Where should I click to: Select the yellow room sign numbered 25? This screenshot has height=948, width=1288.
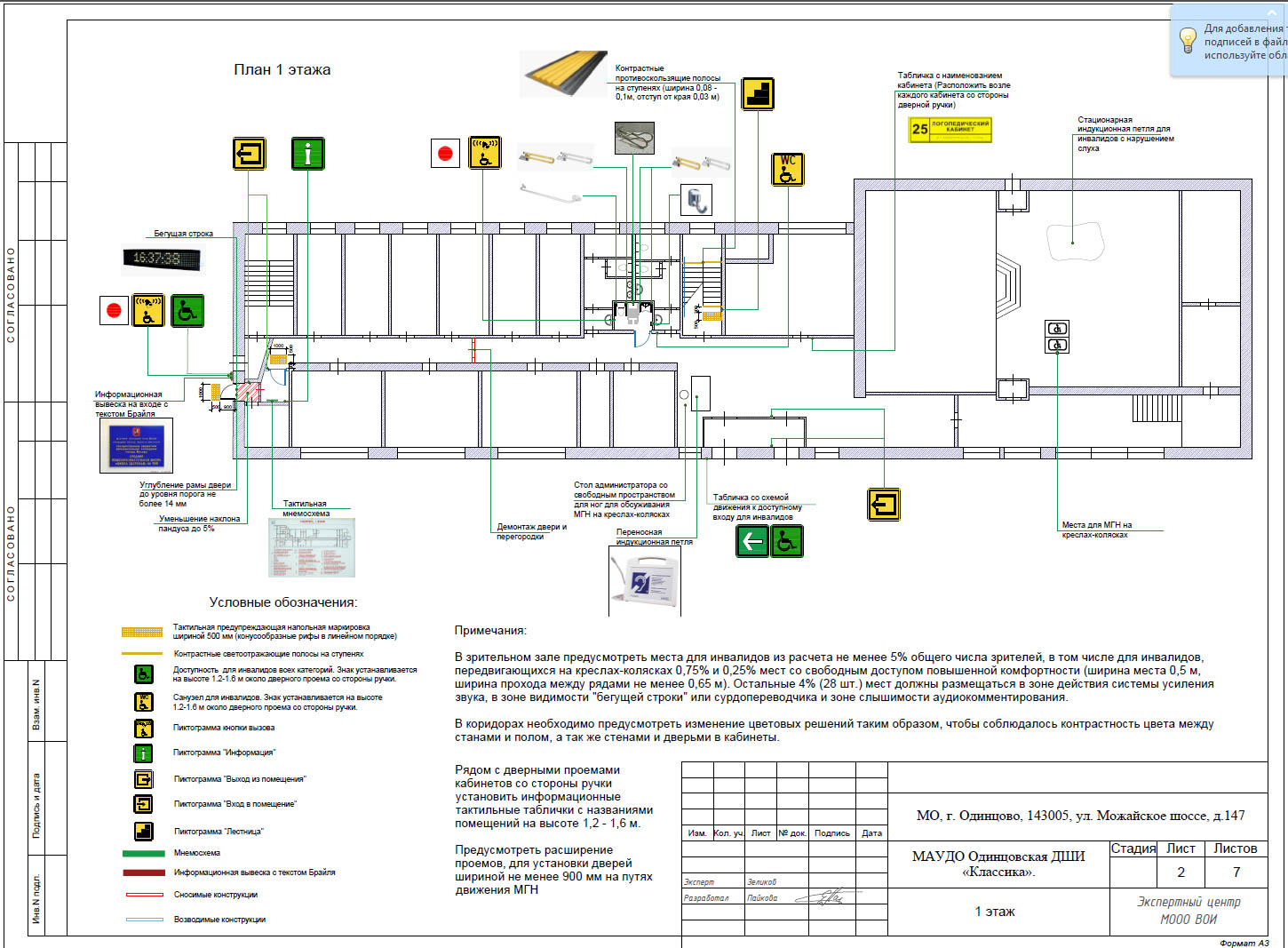(950, 130)
